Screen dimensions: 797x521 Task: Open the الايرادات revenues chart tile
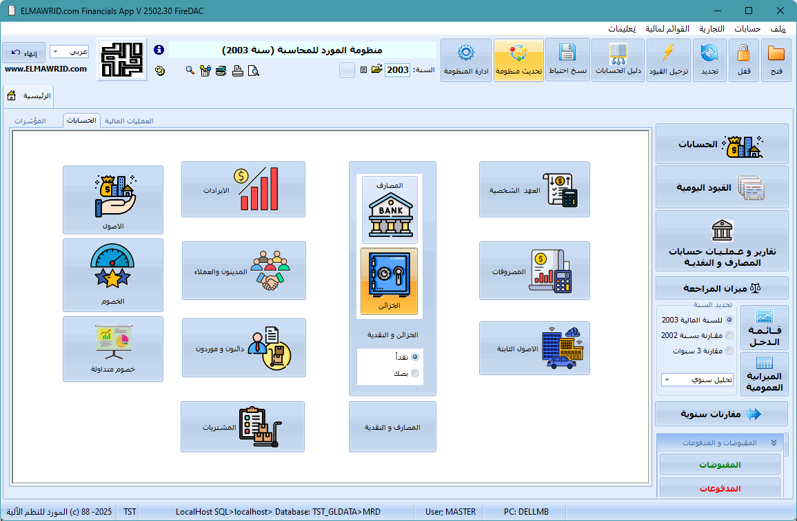click(x=243, y=189)
